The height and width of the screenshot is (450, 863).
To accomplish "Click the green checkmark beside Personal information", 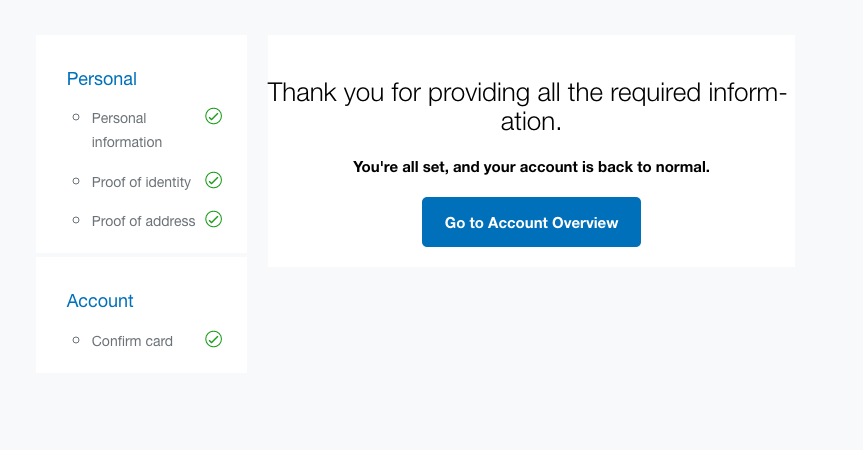I will coord(213,117).
